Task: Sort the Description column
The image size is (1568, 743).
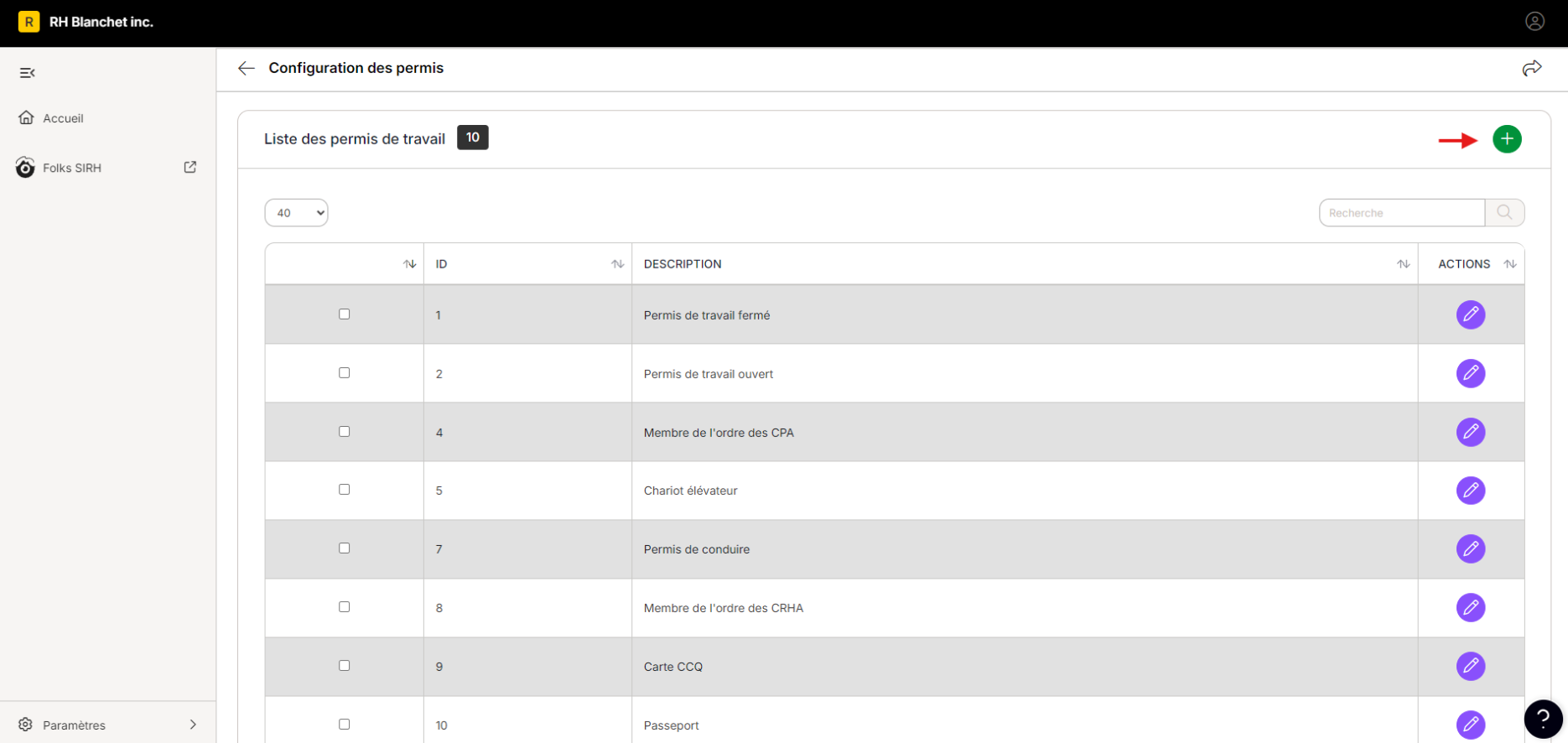Action: point(1403,264)
